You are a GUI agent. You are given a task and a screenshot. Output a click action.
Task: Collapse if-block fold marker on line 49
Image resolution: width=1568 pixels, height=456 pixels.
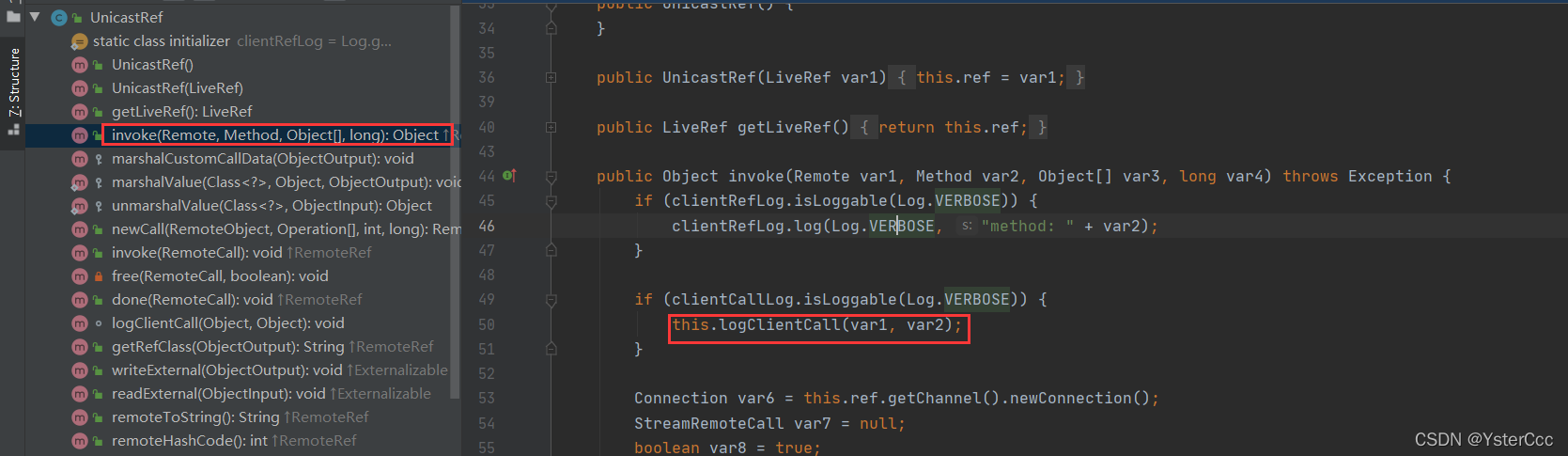551,300
